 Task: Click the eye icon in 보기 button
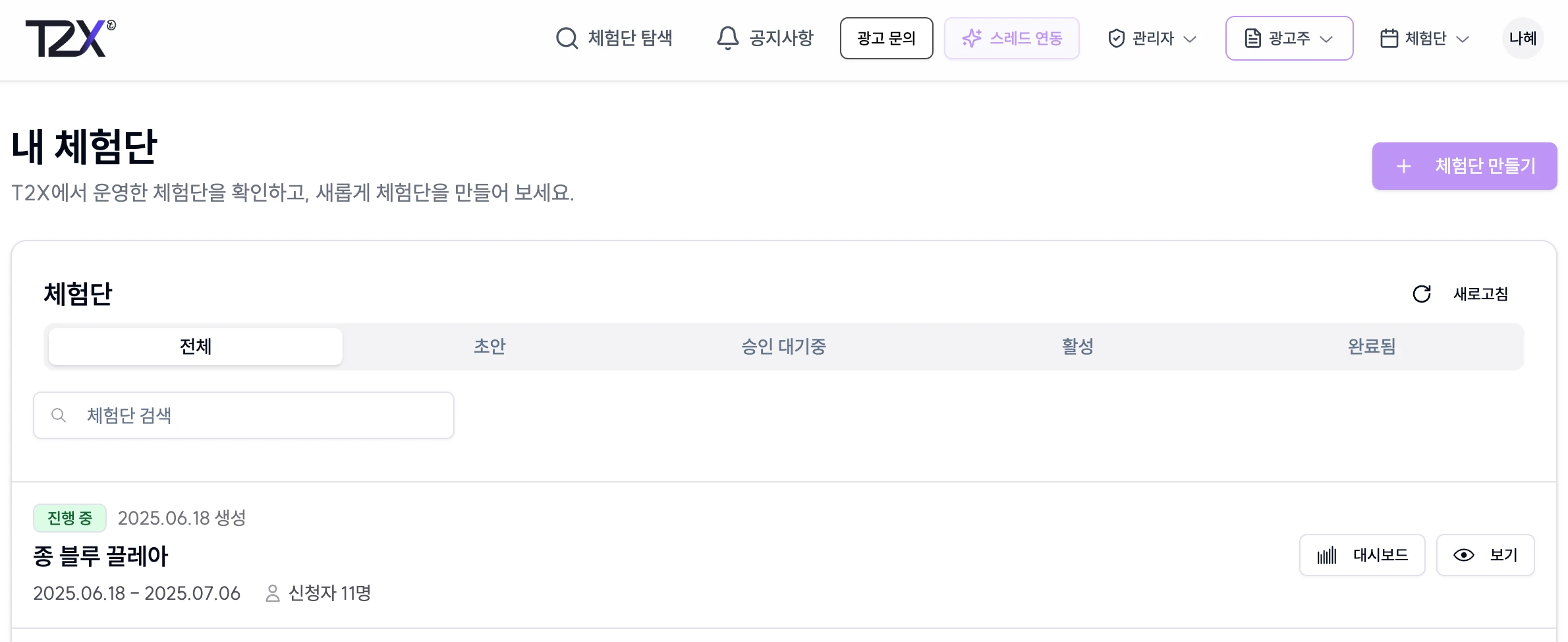[1464, 556]
